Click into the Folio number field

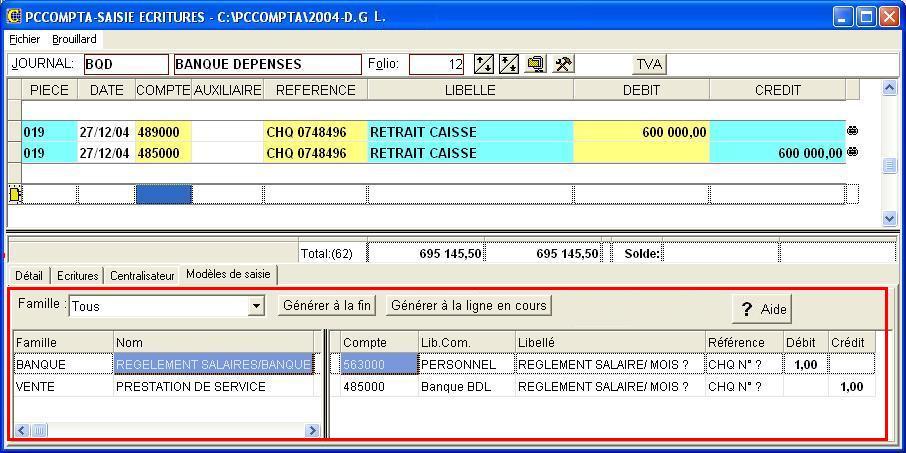point(437,64)
